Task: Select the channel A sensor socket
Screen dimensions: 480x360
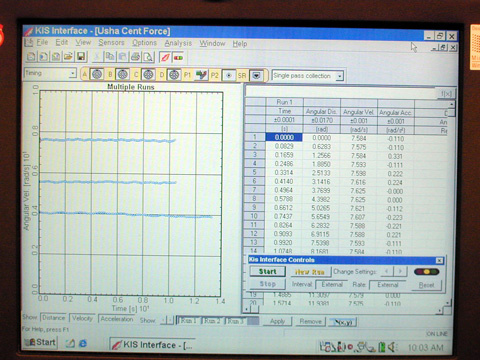Action: point(97,74)
